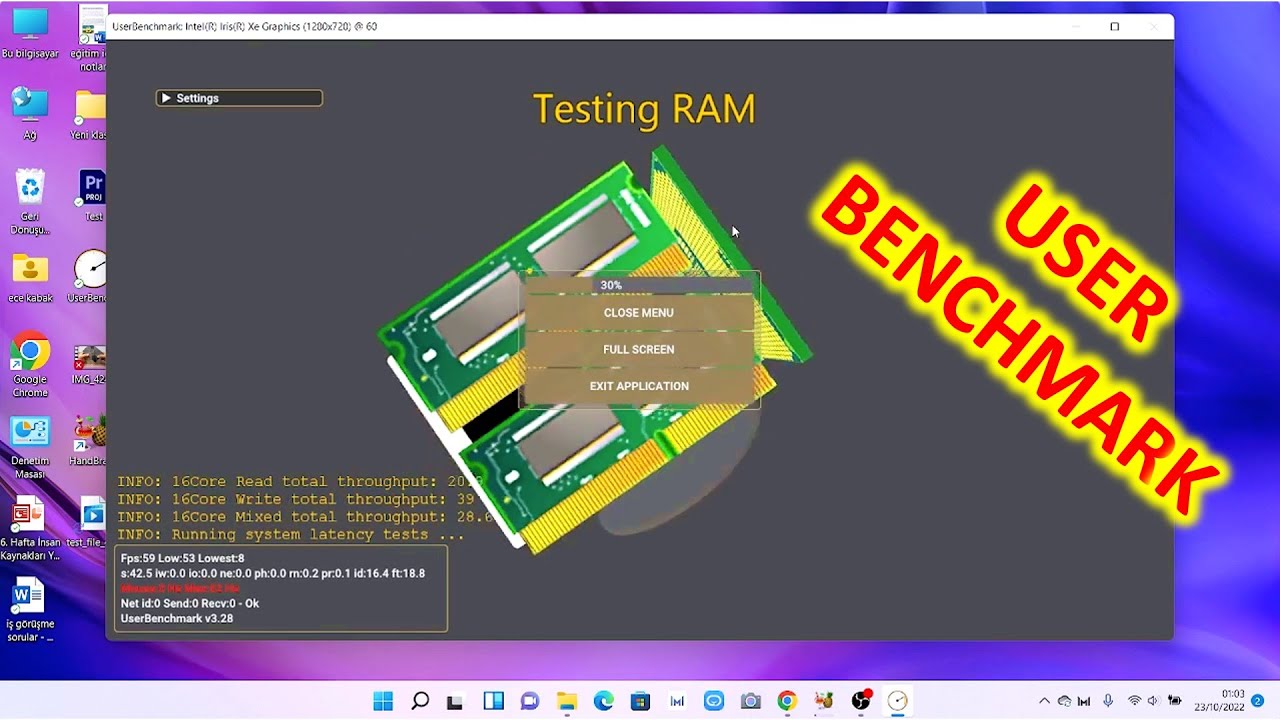Click CLOSE MENU in the overlay menu
Screen dimensions: 1280x720
point(639,313)
